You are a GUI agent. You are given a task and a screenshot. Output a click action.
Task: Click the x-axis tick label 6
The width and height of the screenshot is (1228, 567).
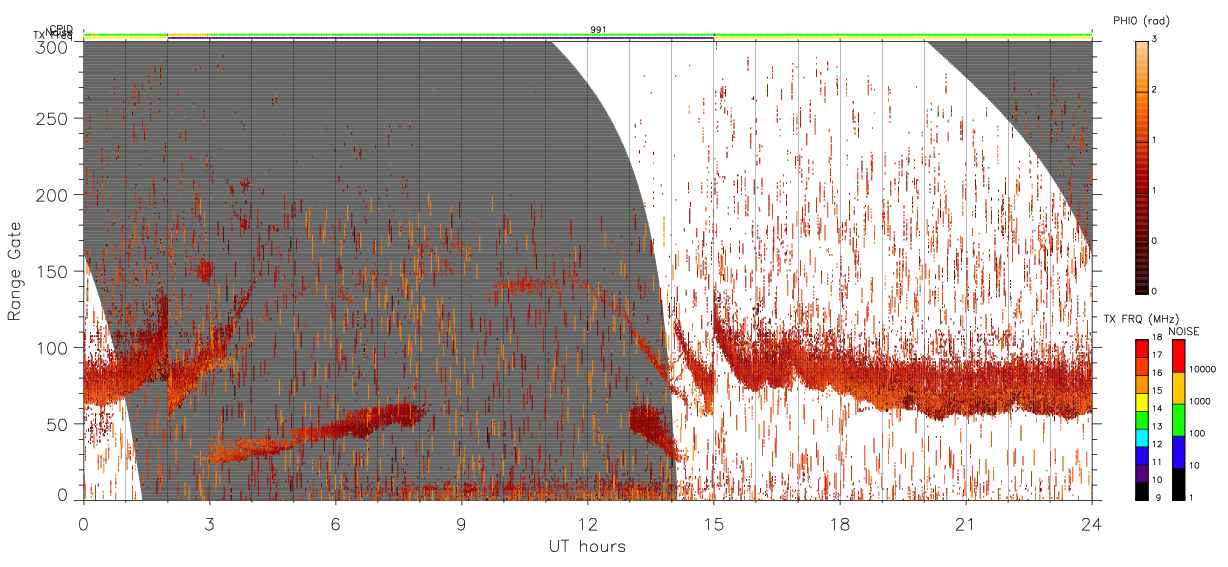point(335,524)
